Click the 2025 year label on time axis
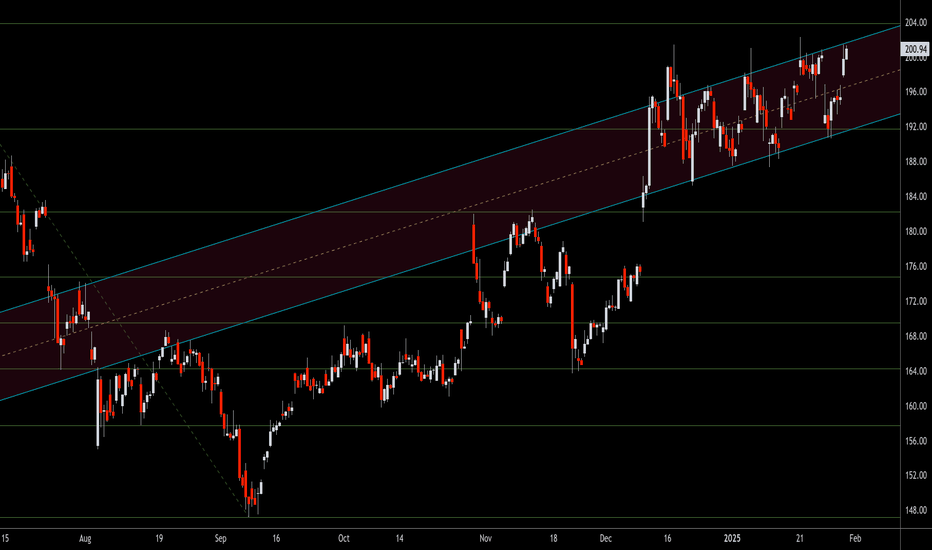Screen dimensions: 932x550 [x=732, y=539]
